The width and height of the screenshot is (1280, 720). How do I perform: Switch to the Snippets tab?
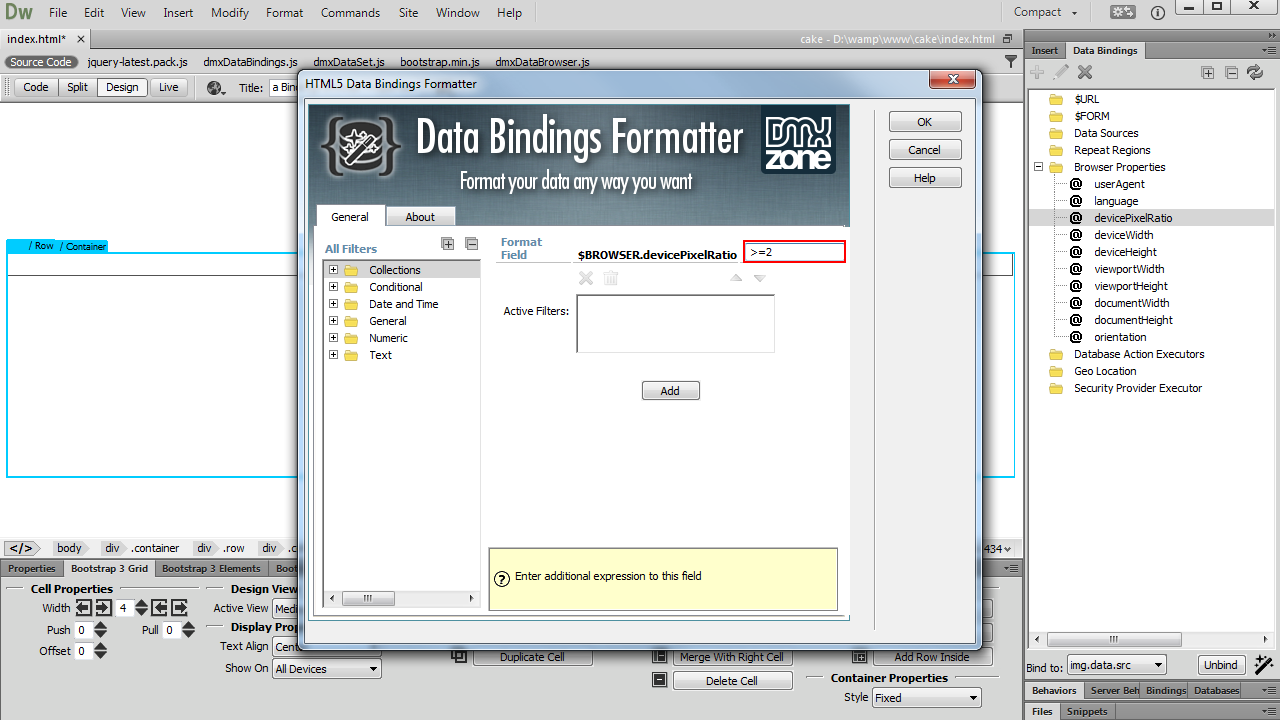[1087, 711]
